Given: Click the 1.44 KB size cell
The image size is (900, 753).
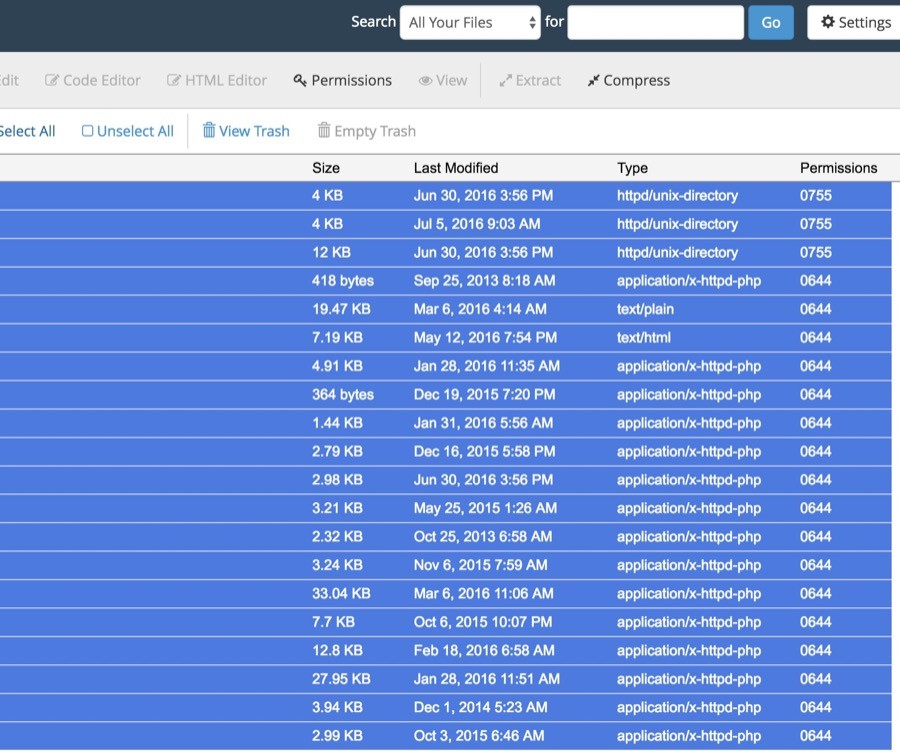Looking at the screenshot, I should 337,423.
